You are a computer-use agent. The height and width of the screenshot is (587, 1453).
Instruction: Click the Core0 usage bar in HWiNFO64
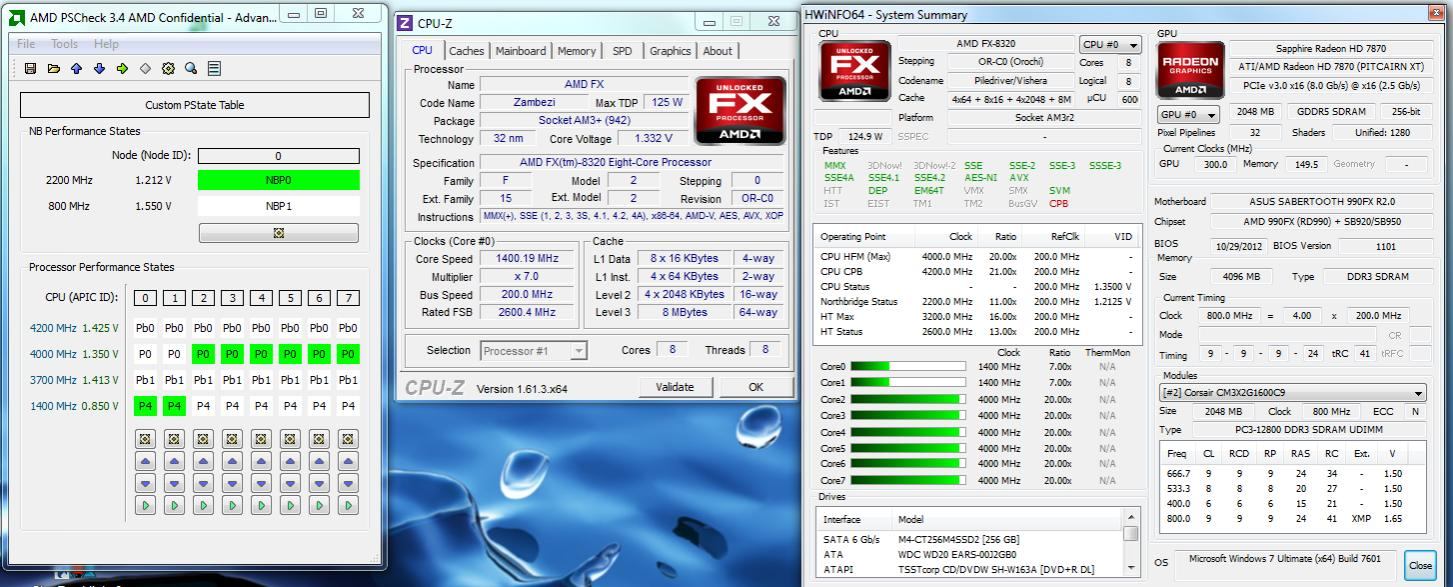(908, 366)
